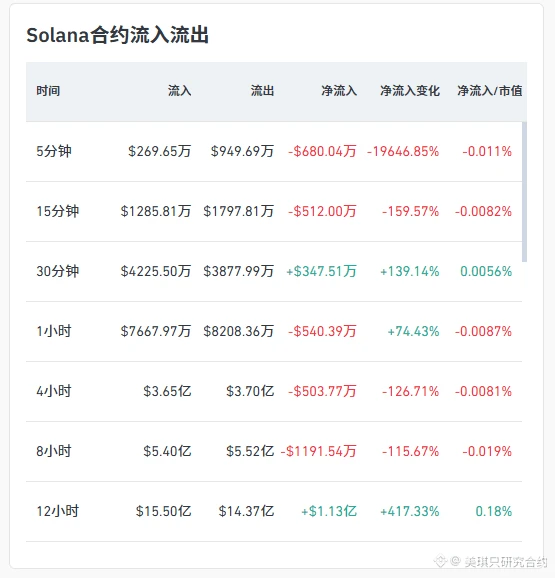Select the 12小时 row label
This screenshot has height=578, width=555.
coord(57,511)
